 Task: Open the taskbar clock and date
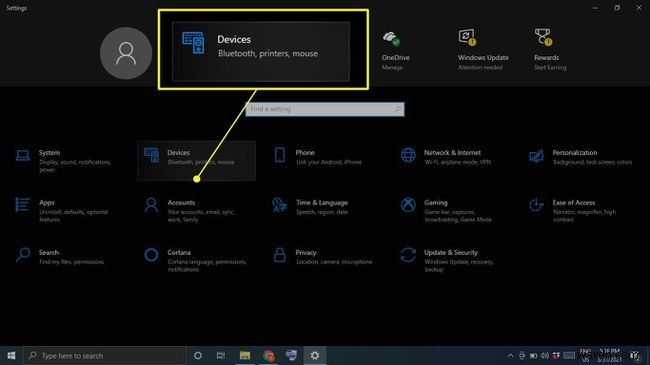coord(609,355)
